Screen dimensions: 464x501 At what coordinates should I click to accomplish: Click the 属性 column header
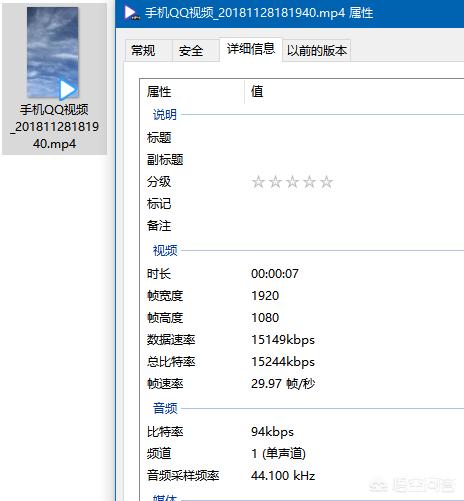159,92
